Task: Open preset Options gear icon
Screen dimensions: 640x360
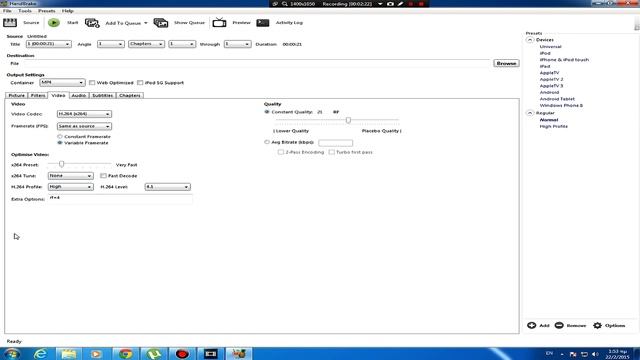Action: click(598, 325)
